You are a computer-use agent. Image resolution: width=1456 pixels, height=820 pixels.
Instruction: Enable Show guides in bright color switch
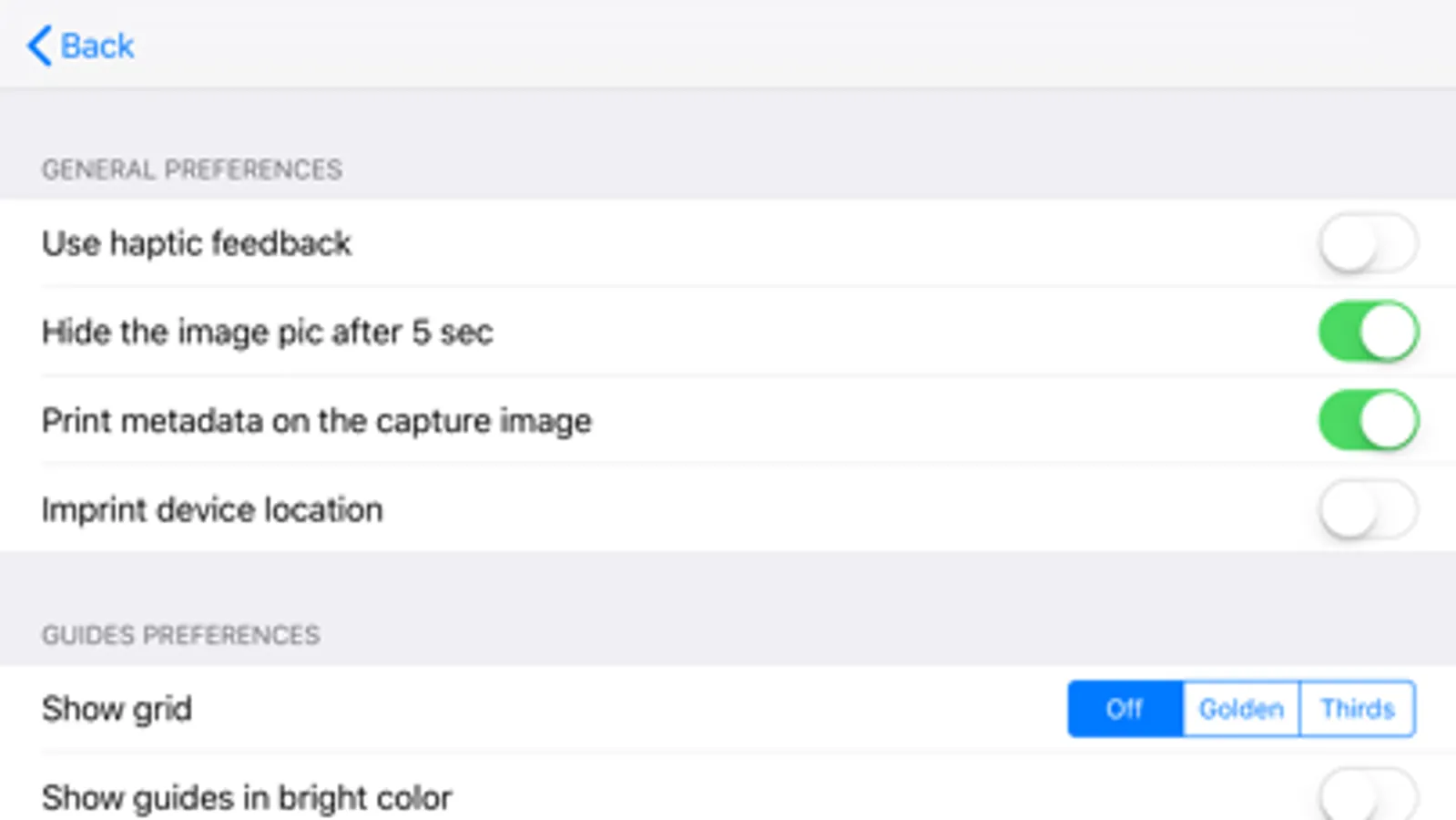(x=1368, y=797)
